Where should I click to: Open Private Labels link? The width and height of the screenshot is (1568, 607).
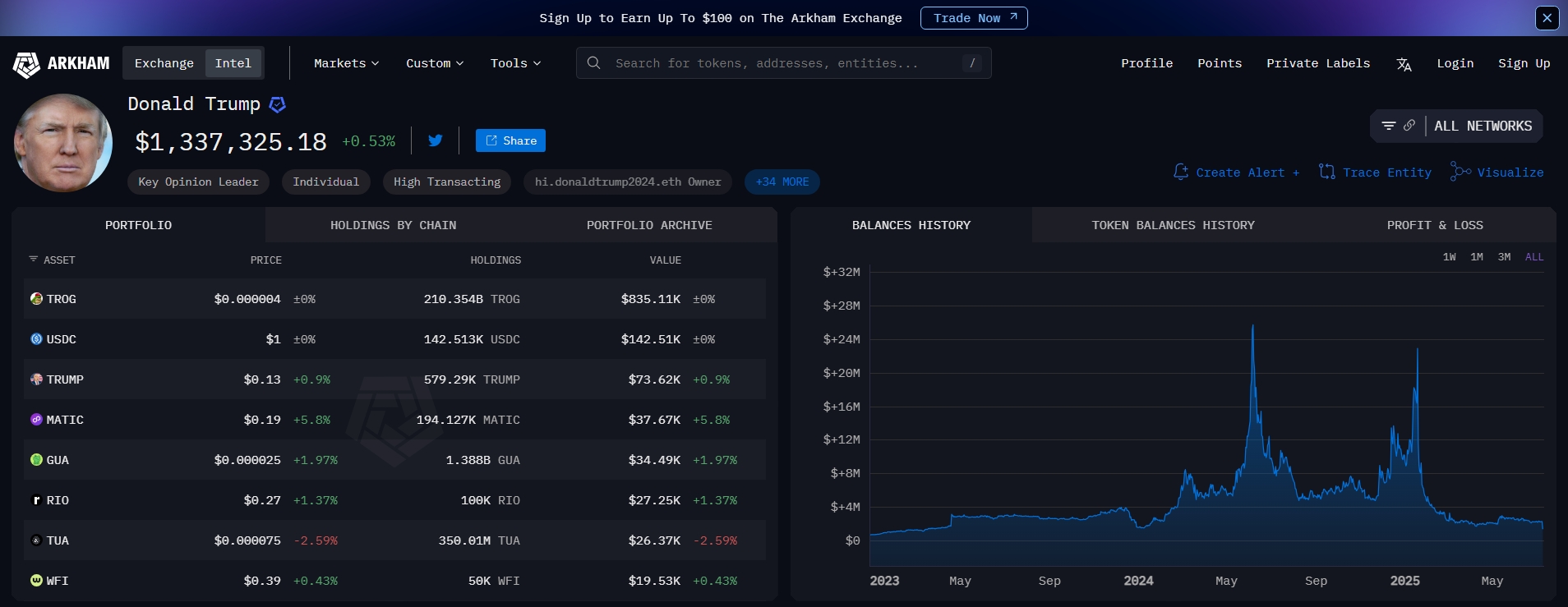[x=1318, y=63]
